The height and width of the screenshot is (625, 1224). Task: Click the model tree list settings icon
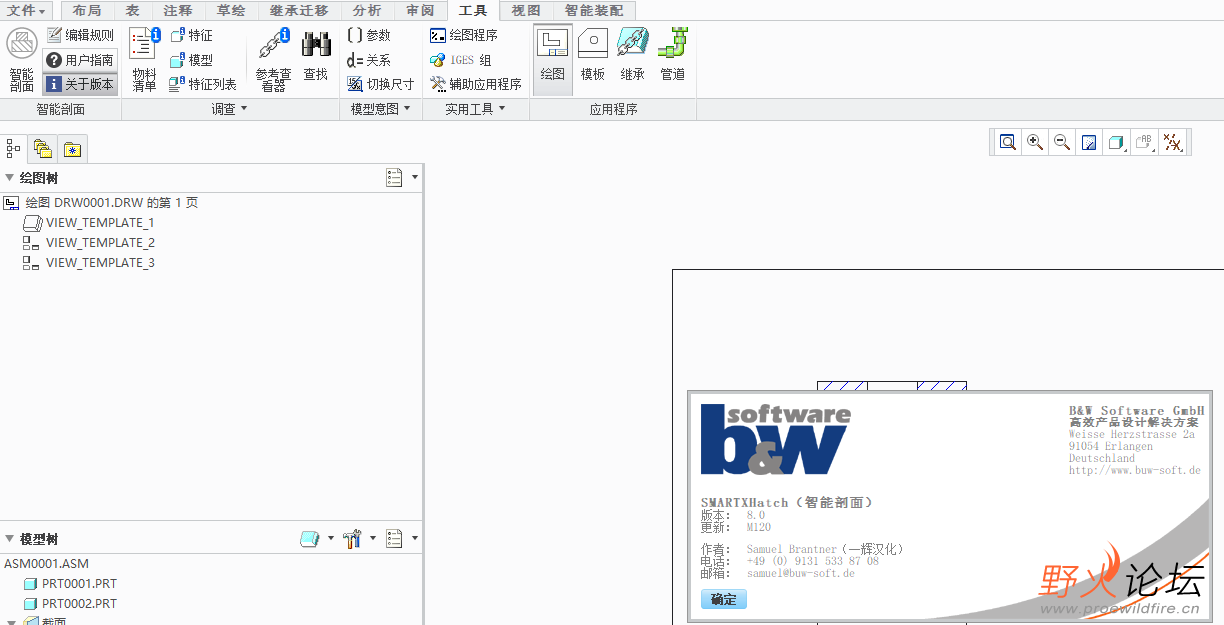pyautogui.click(x=394, y=539)
